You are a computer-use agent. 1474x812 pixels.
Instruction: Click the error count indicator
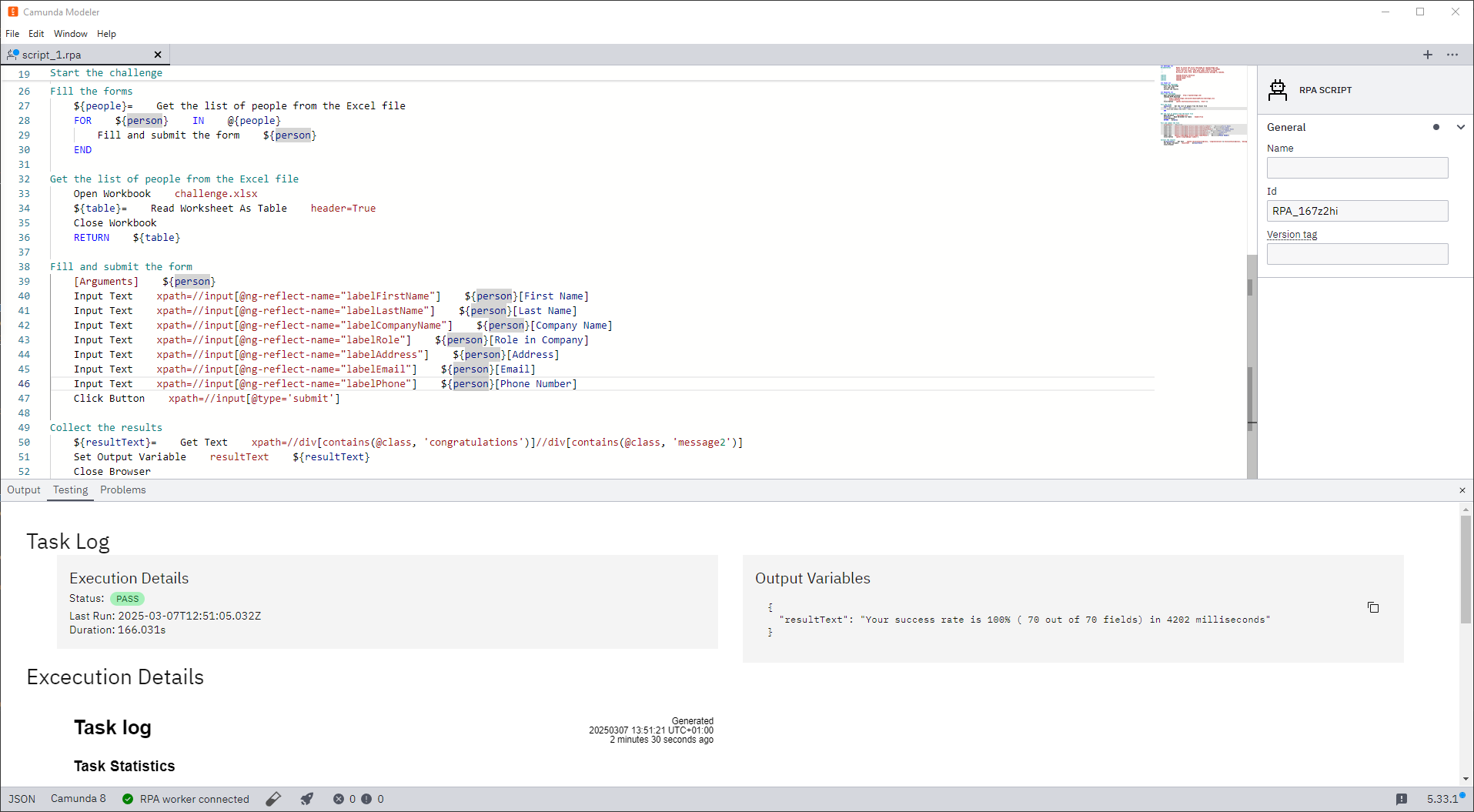[345, 799]
